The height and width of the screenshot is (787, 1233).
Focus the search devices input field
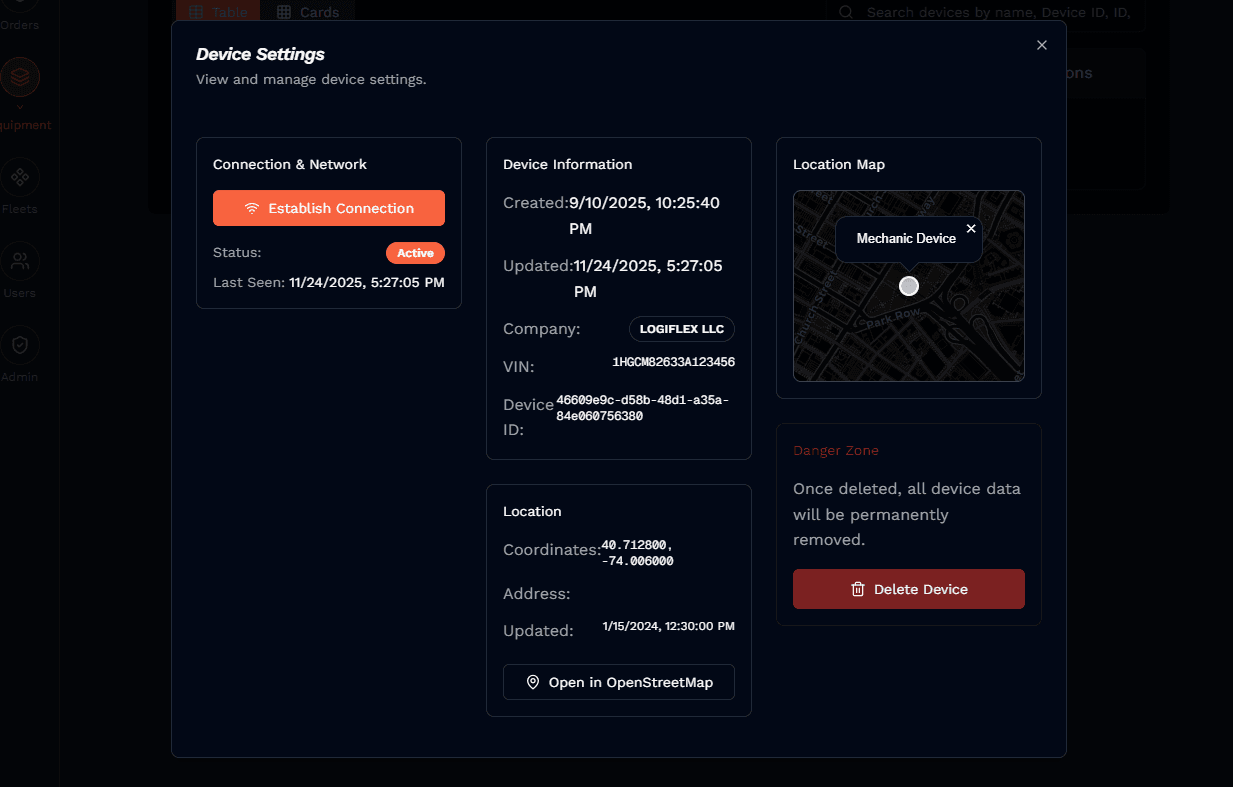coord(995,12)
